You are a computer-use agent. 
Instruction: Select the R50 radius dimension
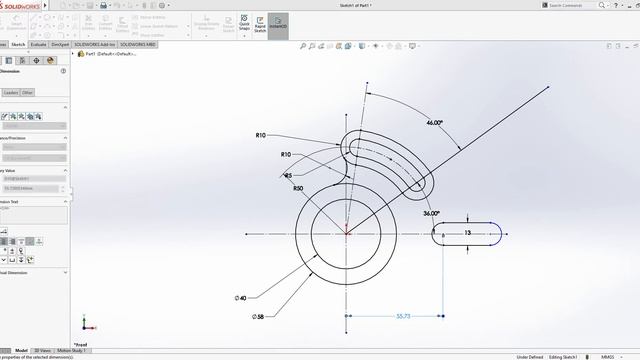click(298, 188)
